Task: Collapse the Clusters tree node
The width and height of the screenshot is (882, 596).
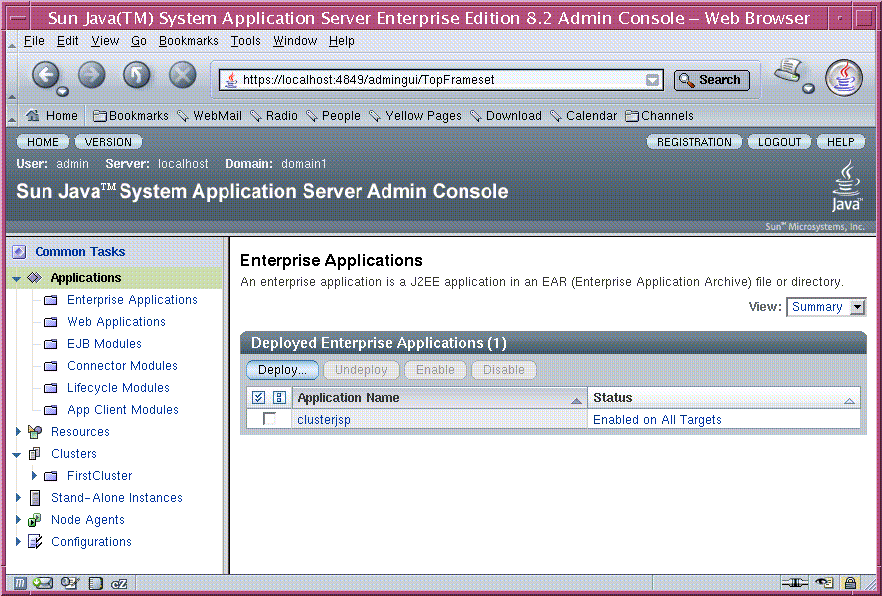Action: click(x=16, y=454)
